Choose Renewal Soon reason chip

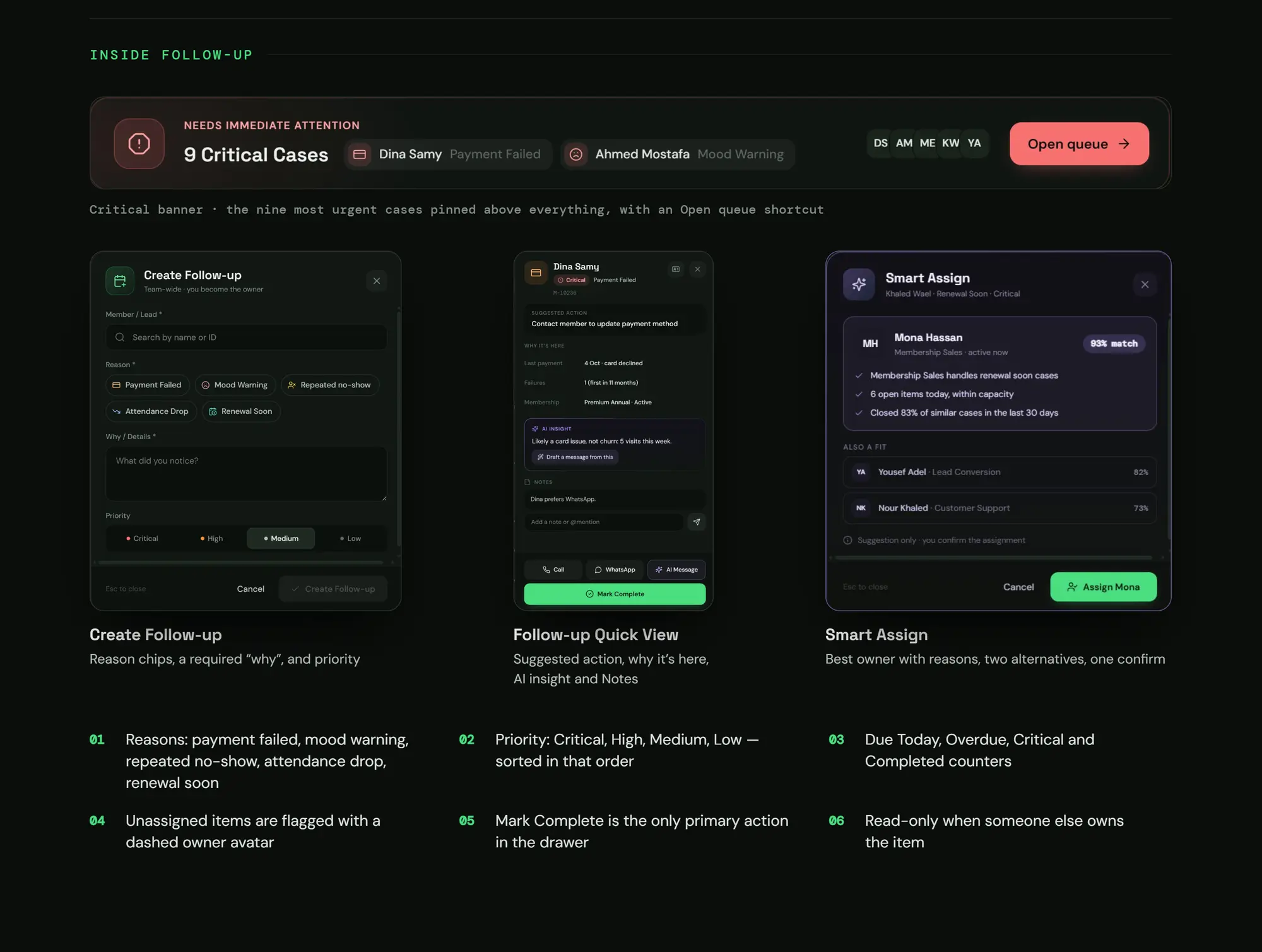(x=241, y=411)
